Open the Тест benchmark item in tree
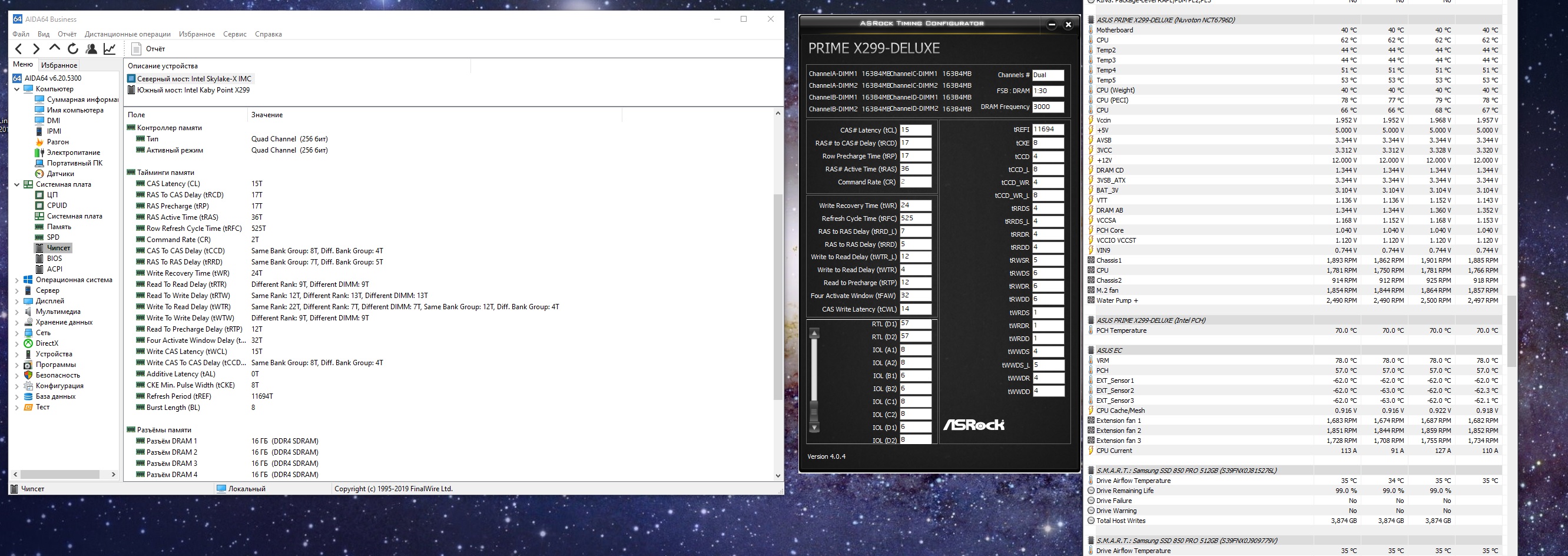The width and height of the screenshot is (1568, 556). coord(42,407)
